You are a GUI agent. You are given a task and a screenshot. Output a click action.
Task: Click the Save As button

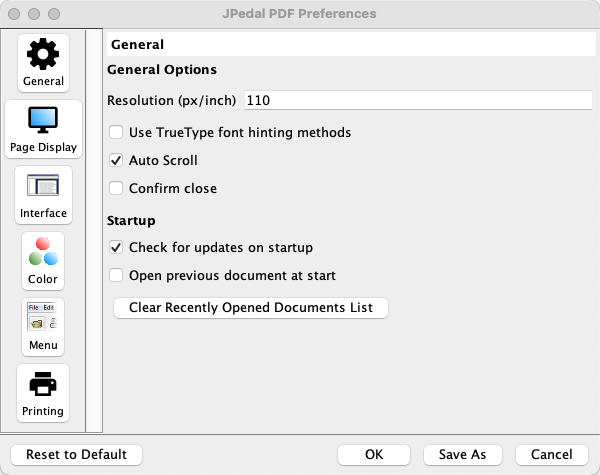pos(462,455)
